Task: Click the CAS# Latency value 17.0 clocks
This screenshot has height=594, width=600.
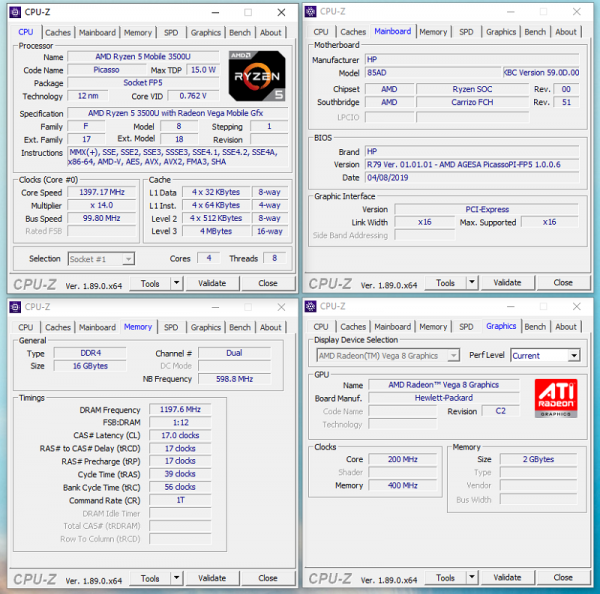Action: pos(180,436)
